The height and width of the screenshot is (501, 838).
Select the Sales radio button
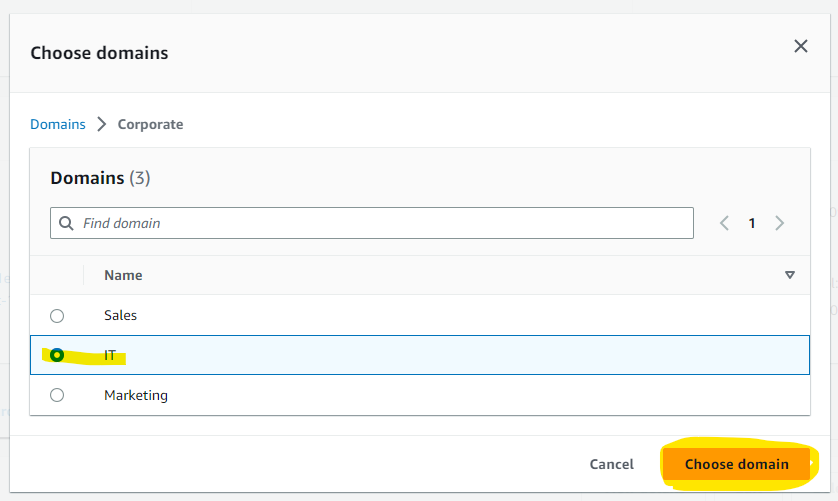coord(57,316)
